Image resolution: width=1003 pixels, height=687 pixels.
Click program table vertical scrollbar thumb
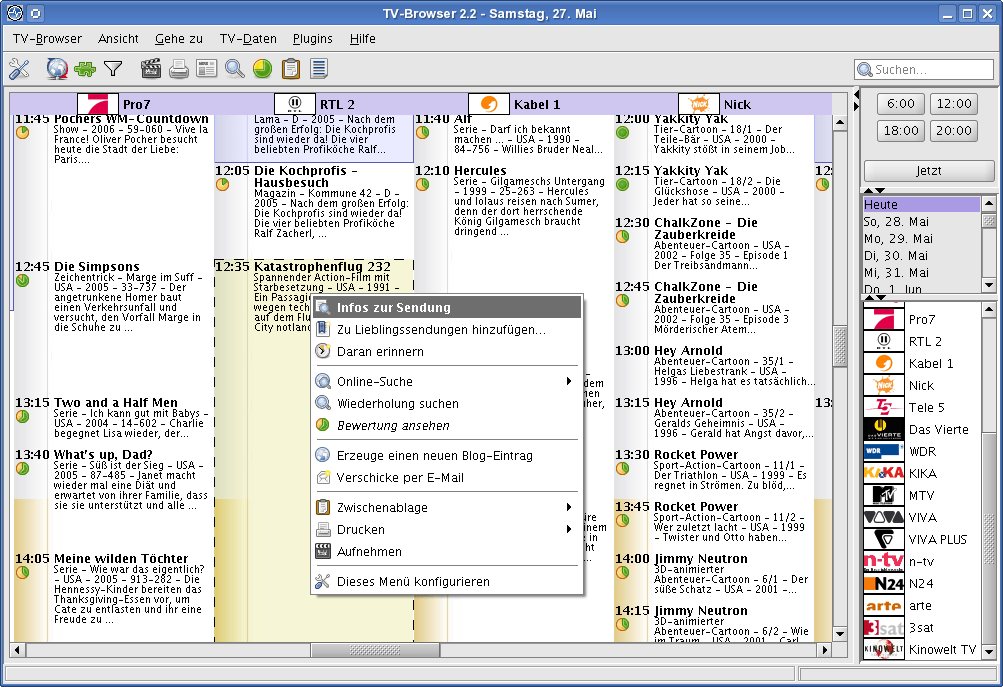pyautogui.click(x=839, y=346)
